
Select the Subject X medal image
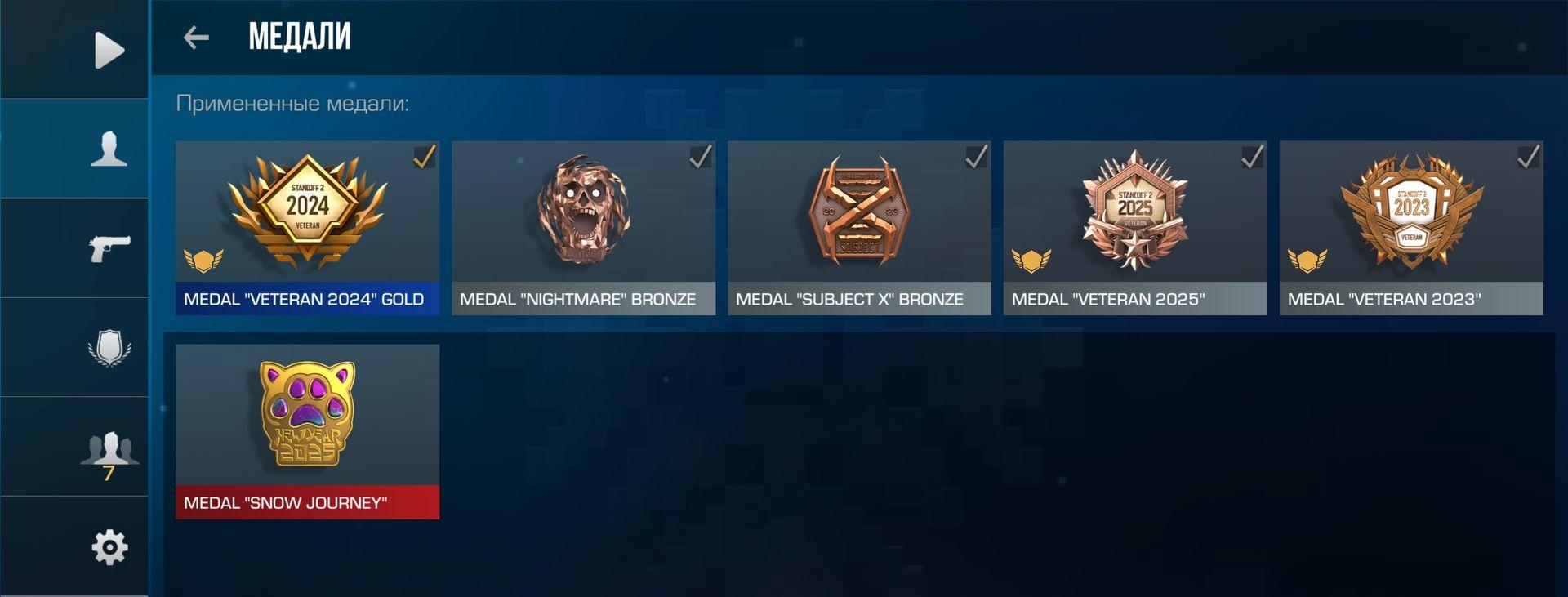pos(859,211)
